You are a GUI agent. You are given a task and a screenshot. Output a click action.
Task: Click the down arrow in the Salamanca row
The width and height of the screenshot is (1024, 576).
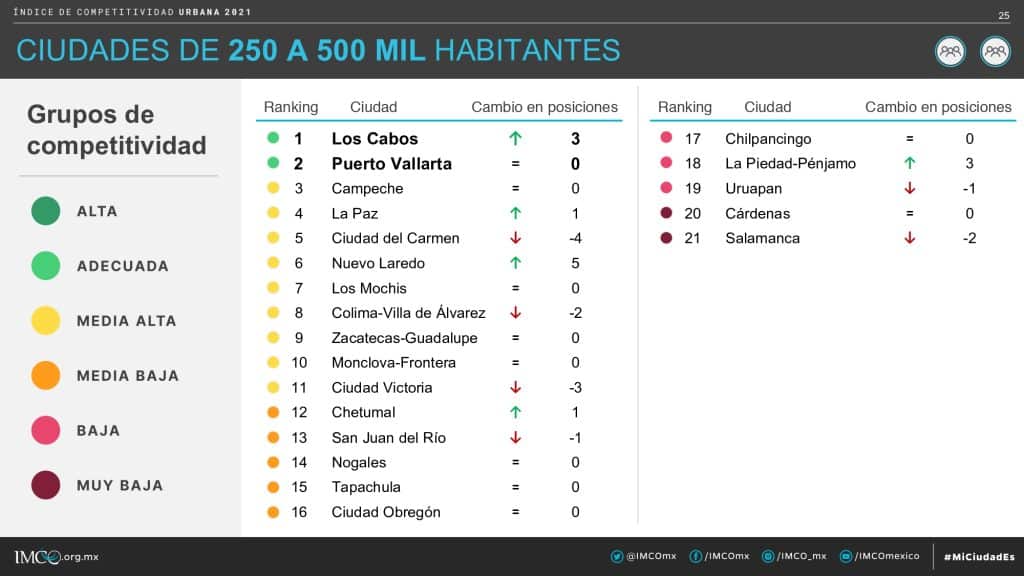910,238
